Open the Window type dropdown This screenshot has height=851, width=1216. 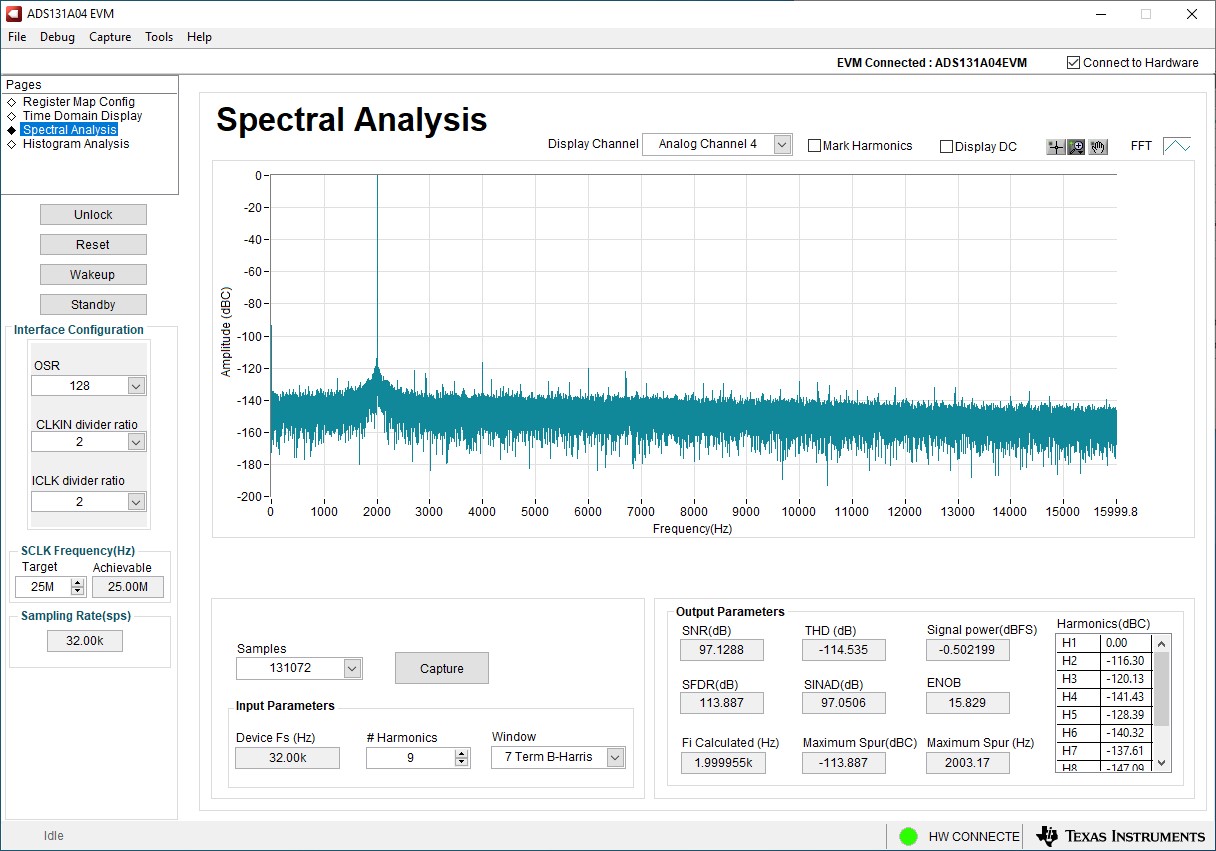(615, 758)
